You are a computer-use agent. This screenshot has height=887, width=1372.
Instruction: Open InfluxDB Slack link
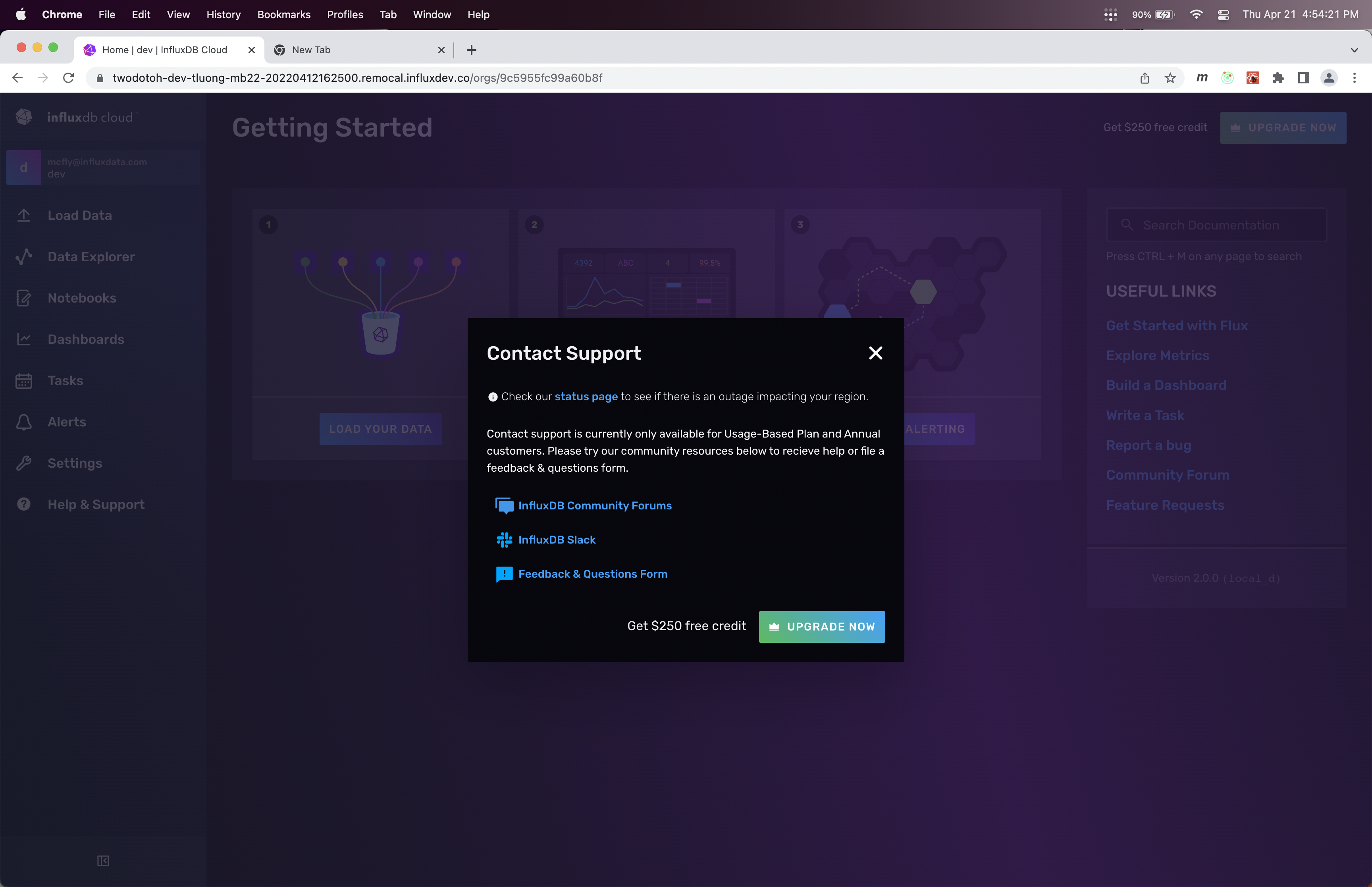click(557, 540)
